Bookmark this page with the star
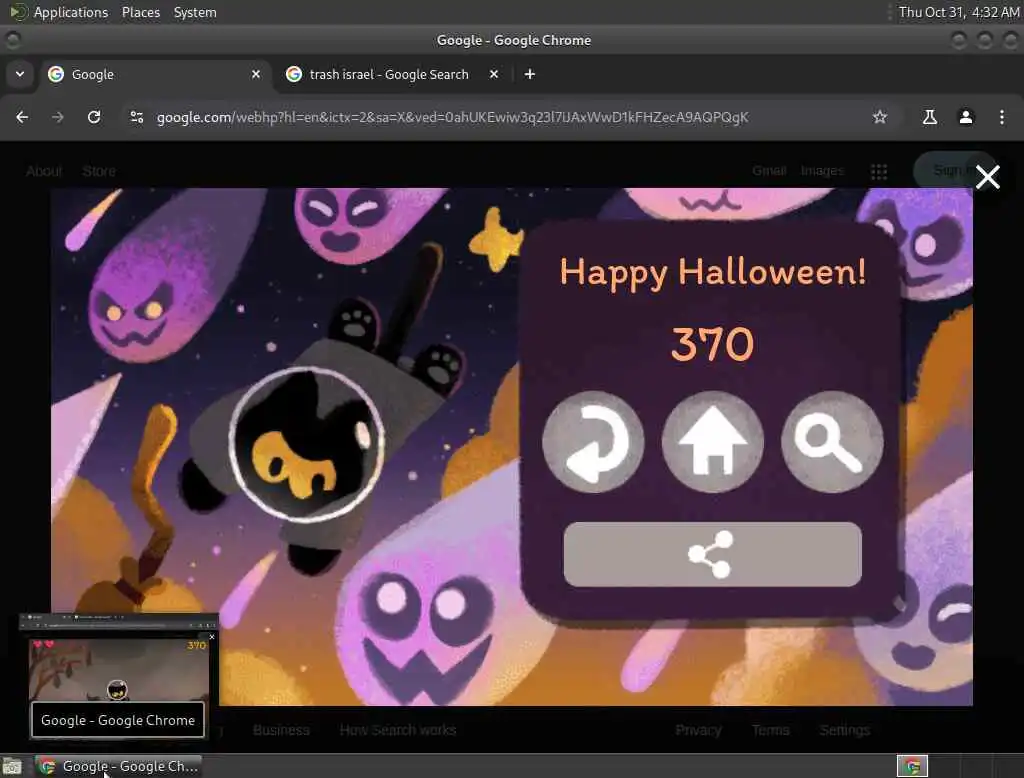Image resolution: width=1024 pixels, height=778 pixels. point(880,117)
